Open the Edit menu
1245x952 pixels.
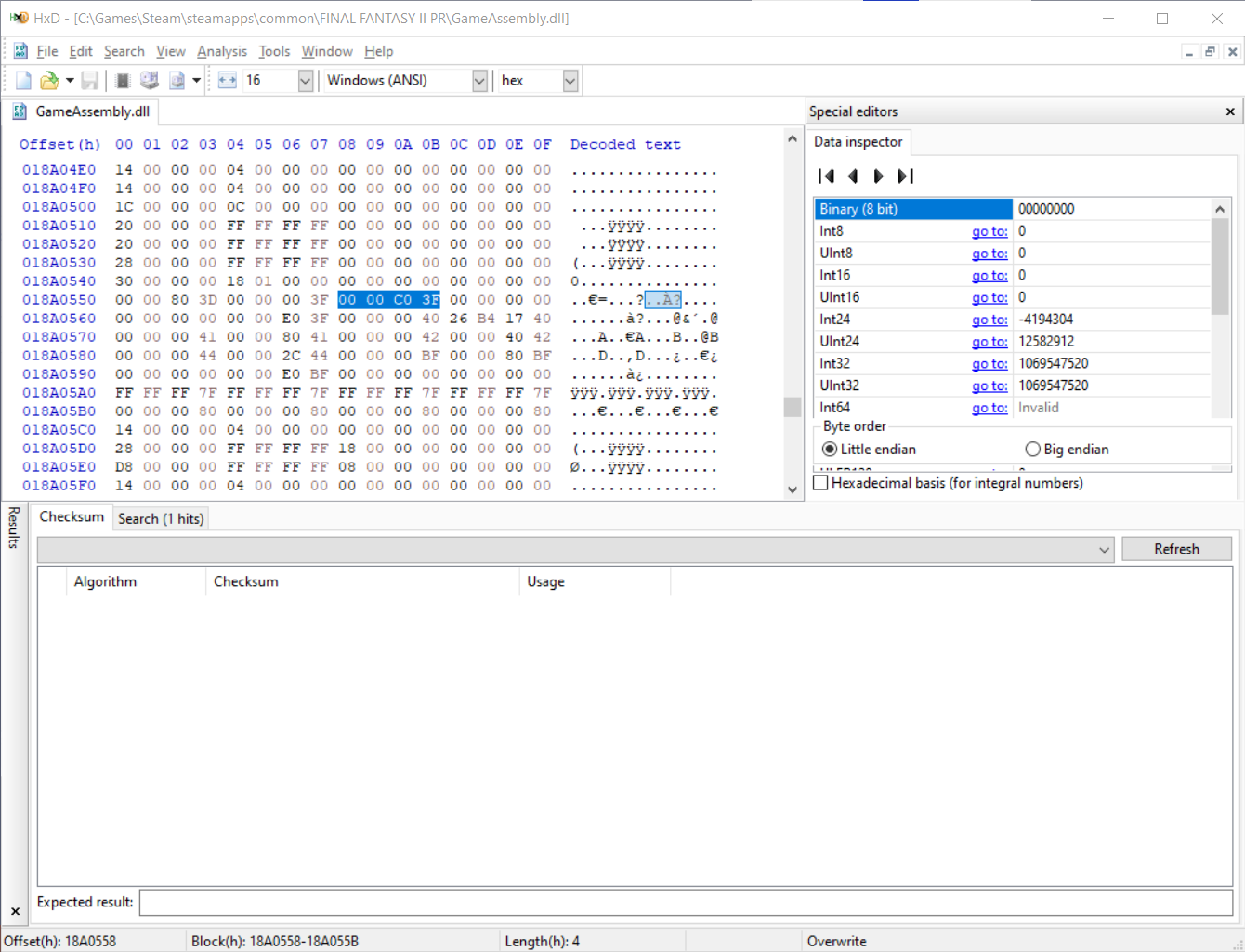pos(81,51)
